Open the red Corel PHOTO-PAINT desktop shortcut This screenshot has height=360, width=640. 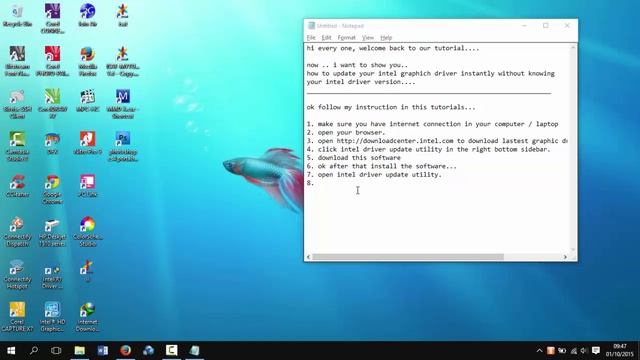pos(52,61)
